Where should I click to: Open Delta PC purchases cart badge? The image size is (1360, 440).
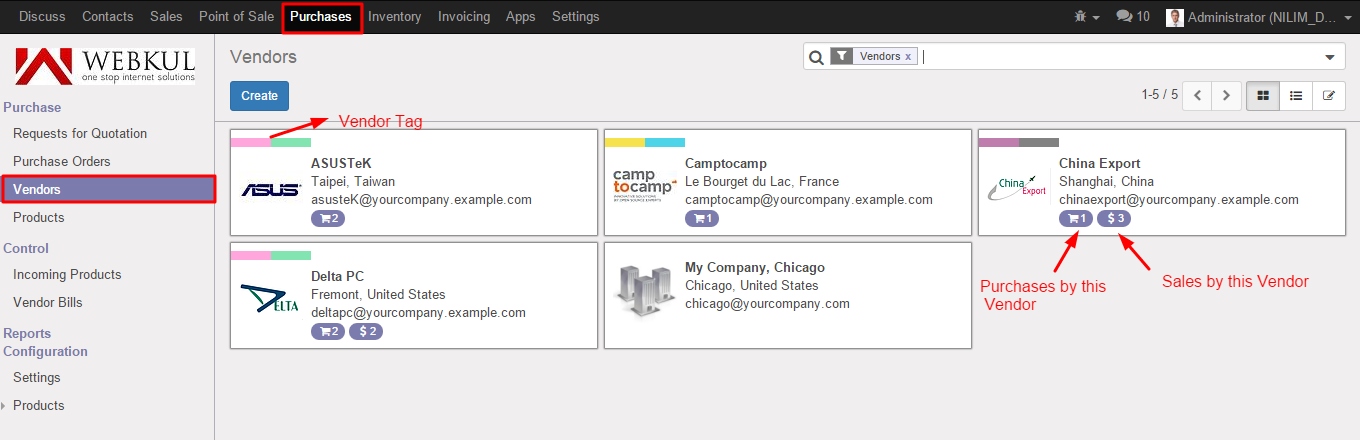coord(328,331)
